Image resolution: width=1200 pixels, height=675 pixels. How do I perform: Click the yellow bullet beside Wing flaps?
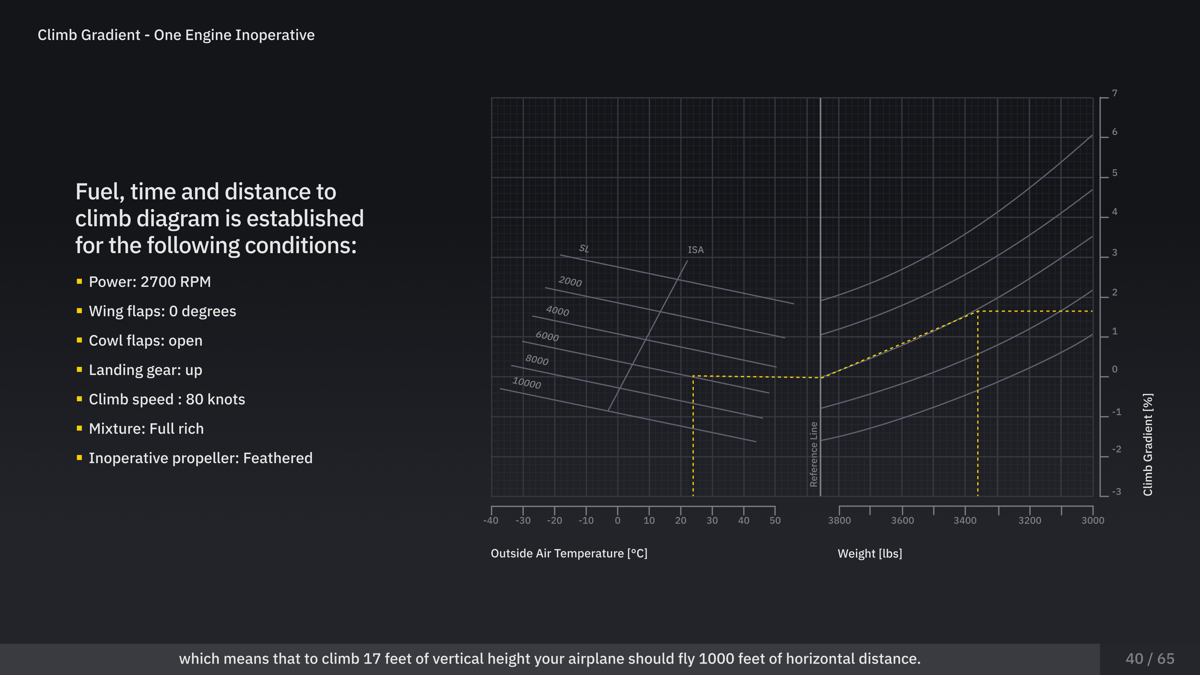80,311
